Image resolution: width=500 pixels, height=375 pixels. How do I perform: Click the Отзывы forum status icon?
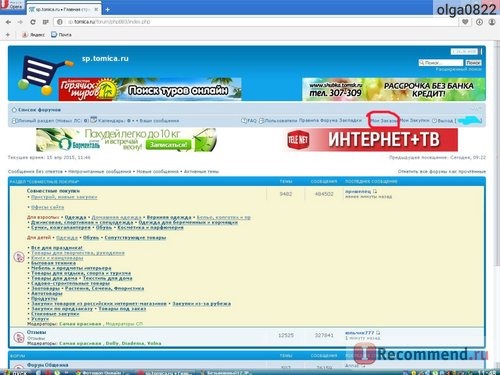coord(19,337)
